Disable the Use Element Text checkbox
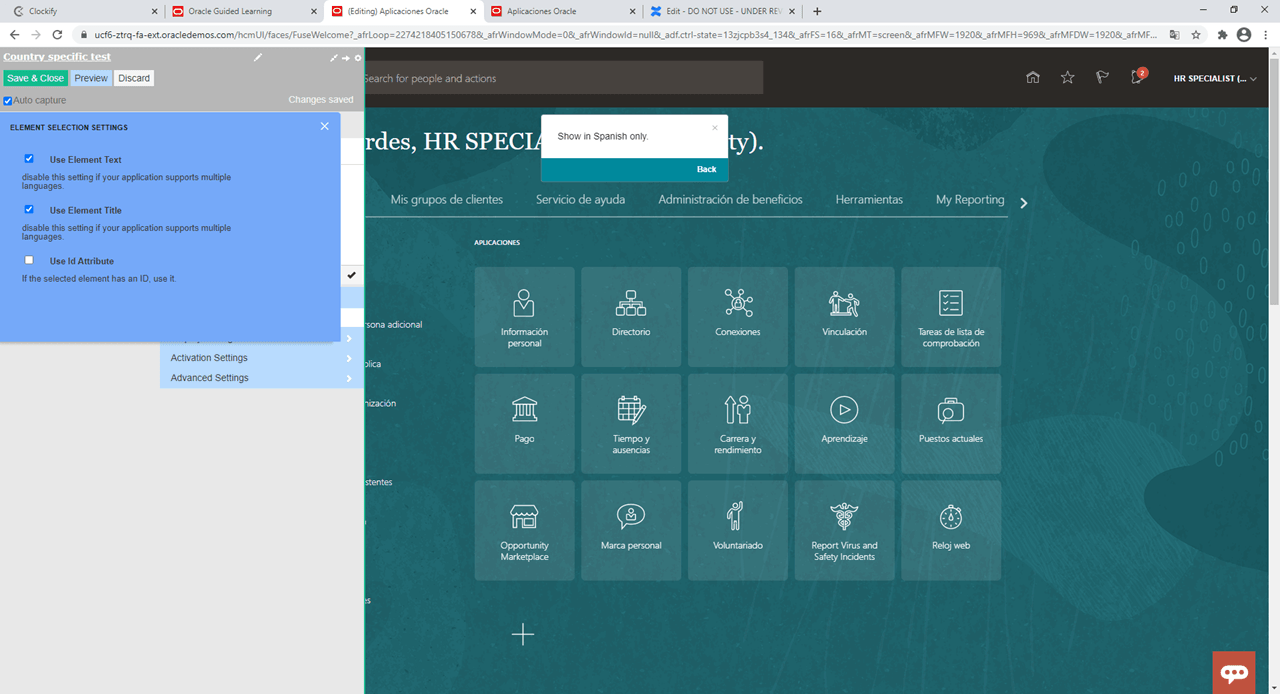The height and width of the screenshot is (694, 1280). click(29, 158)
